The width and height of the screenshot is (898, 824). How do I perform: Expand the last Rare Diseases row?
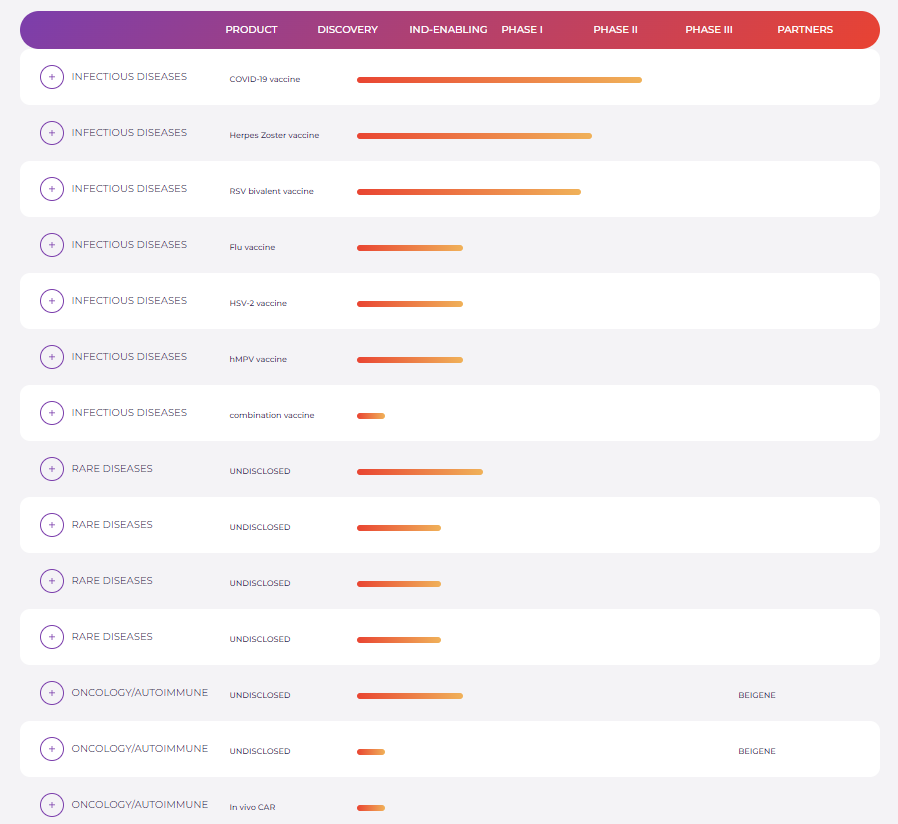(52, 637)
